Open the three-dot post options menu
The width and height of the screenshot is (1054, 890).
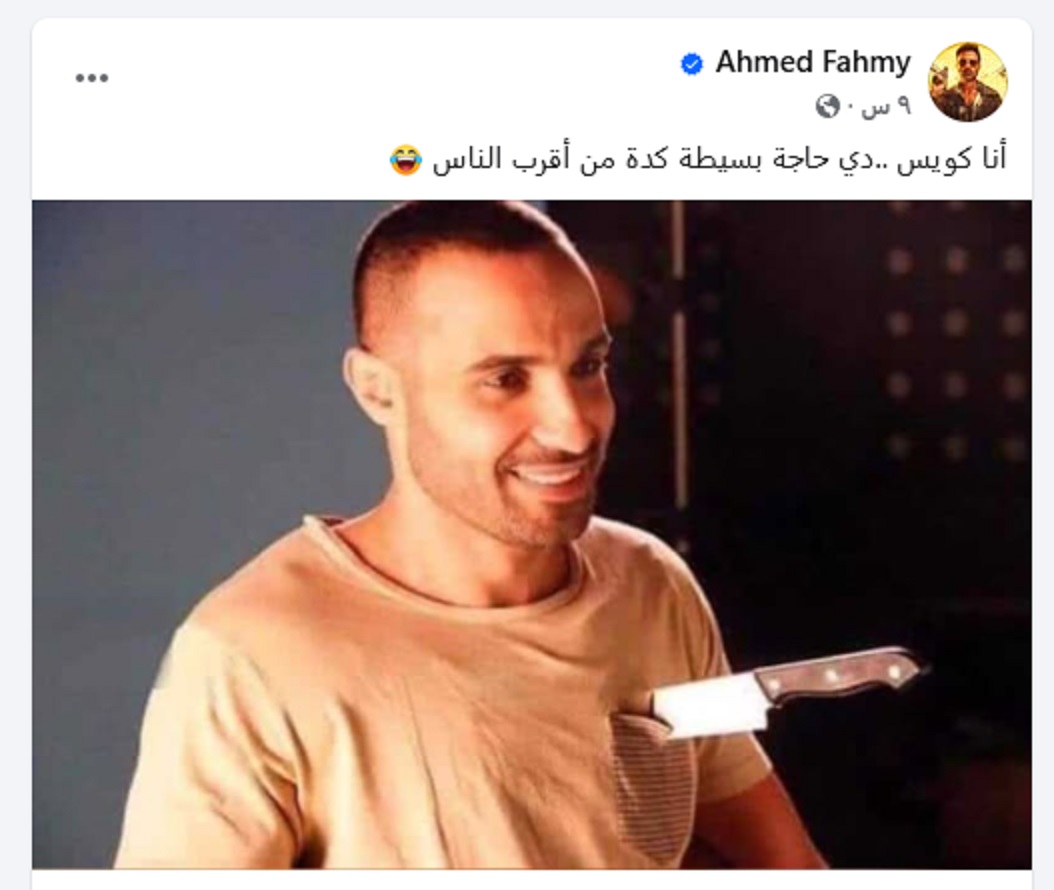pos(91,78)
